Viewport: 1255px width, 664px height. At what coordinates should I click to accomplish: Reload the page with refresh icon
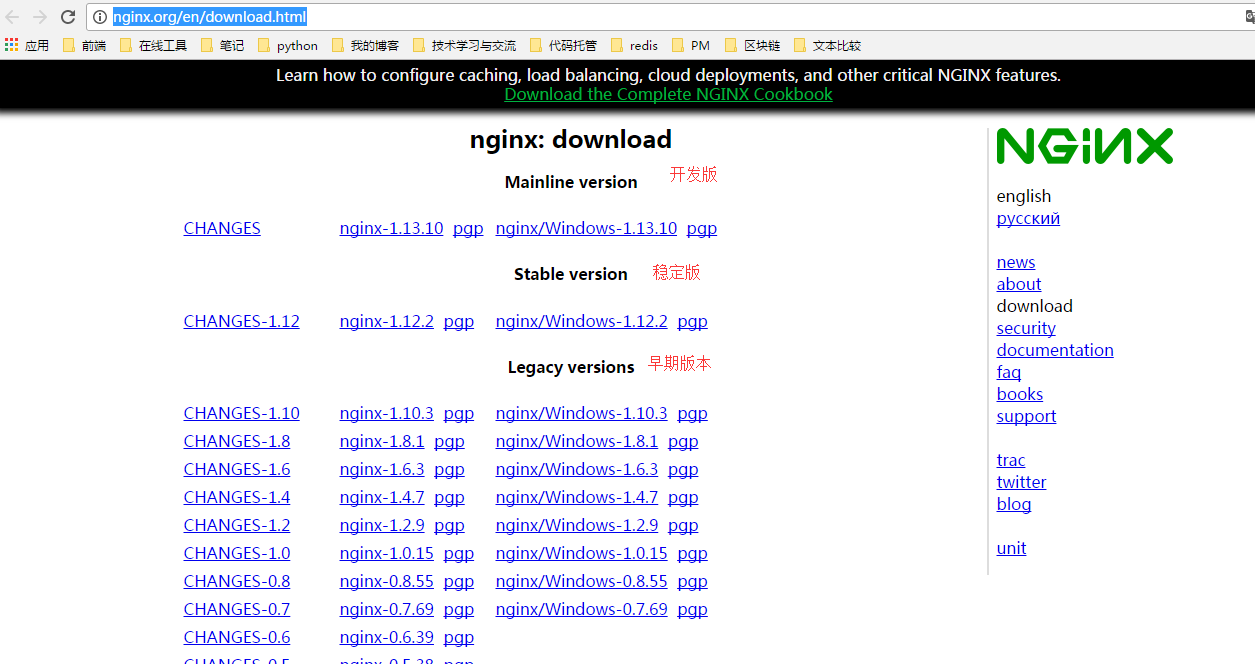[68, 17]
